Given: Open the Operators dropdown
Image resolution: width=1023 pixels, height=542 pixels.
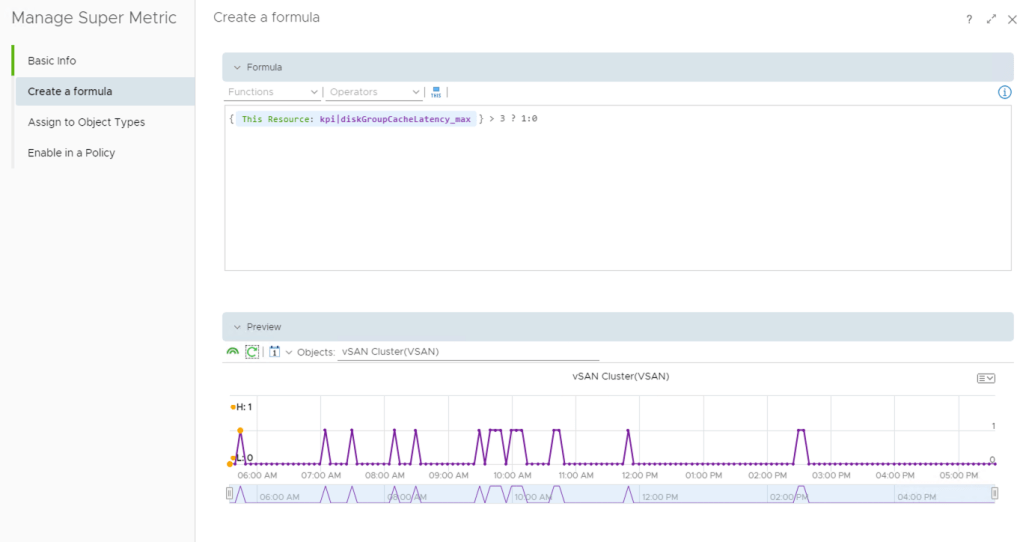Looking at the screenshot, I should coord(375,92).
